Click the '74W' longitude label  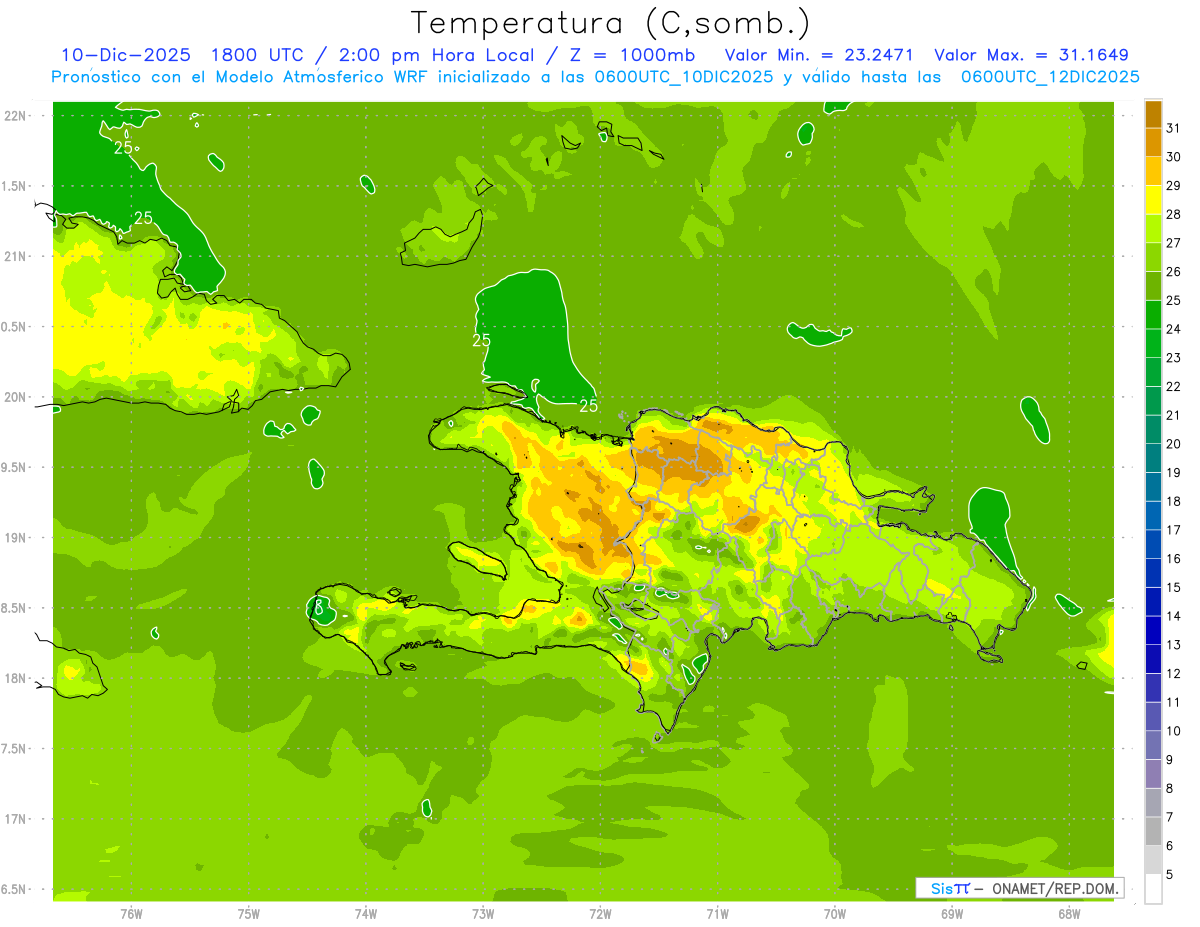[366, 913]
